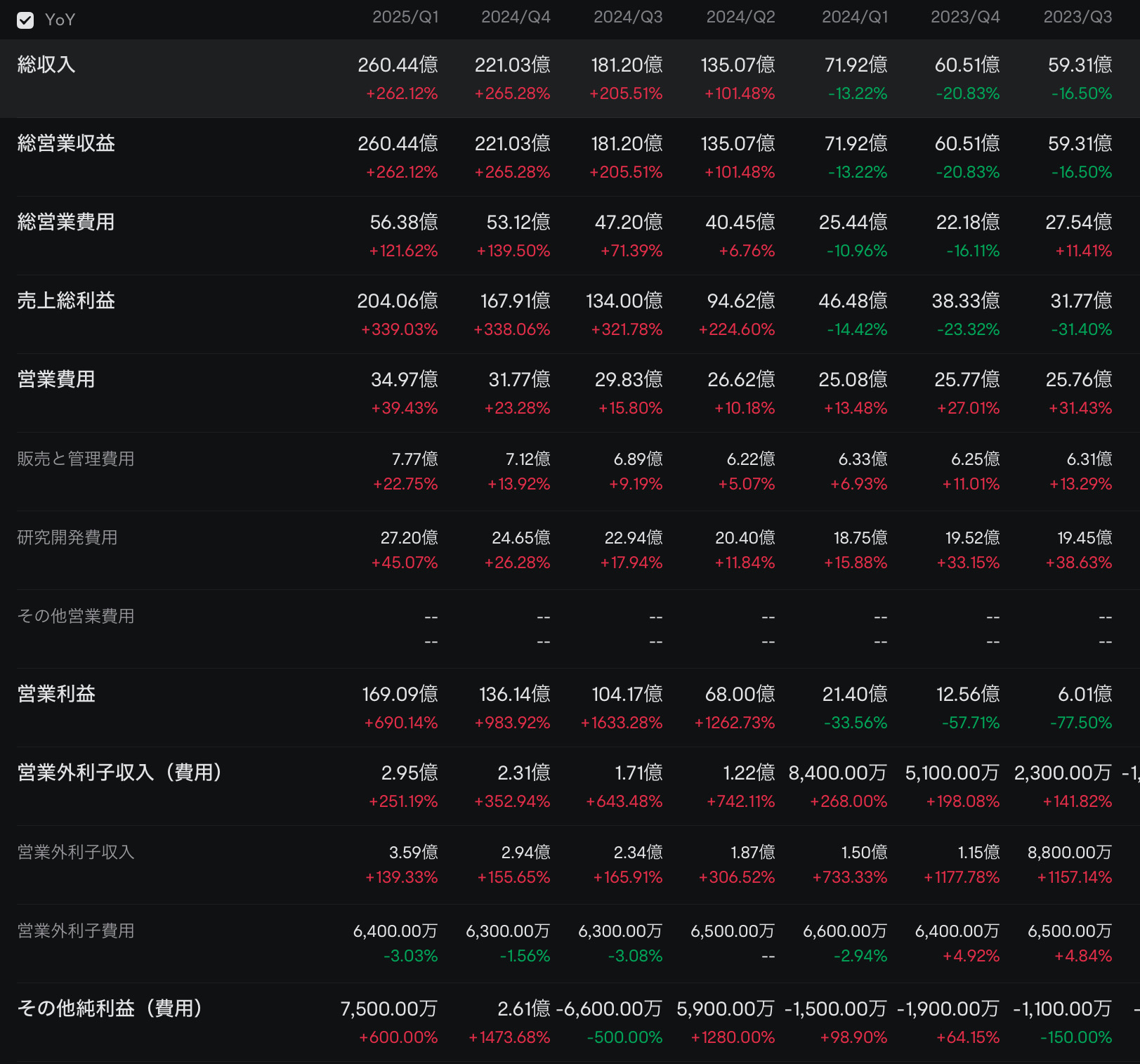
Task: Click その他純利益 growth +1280.00%
Action: [x=733, y=1037]
